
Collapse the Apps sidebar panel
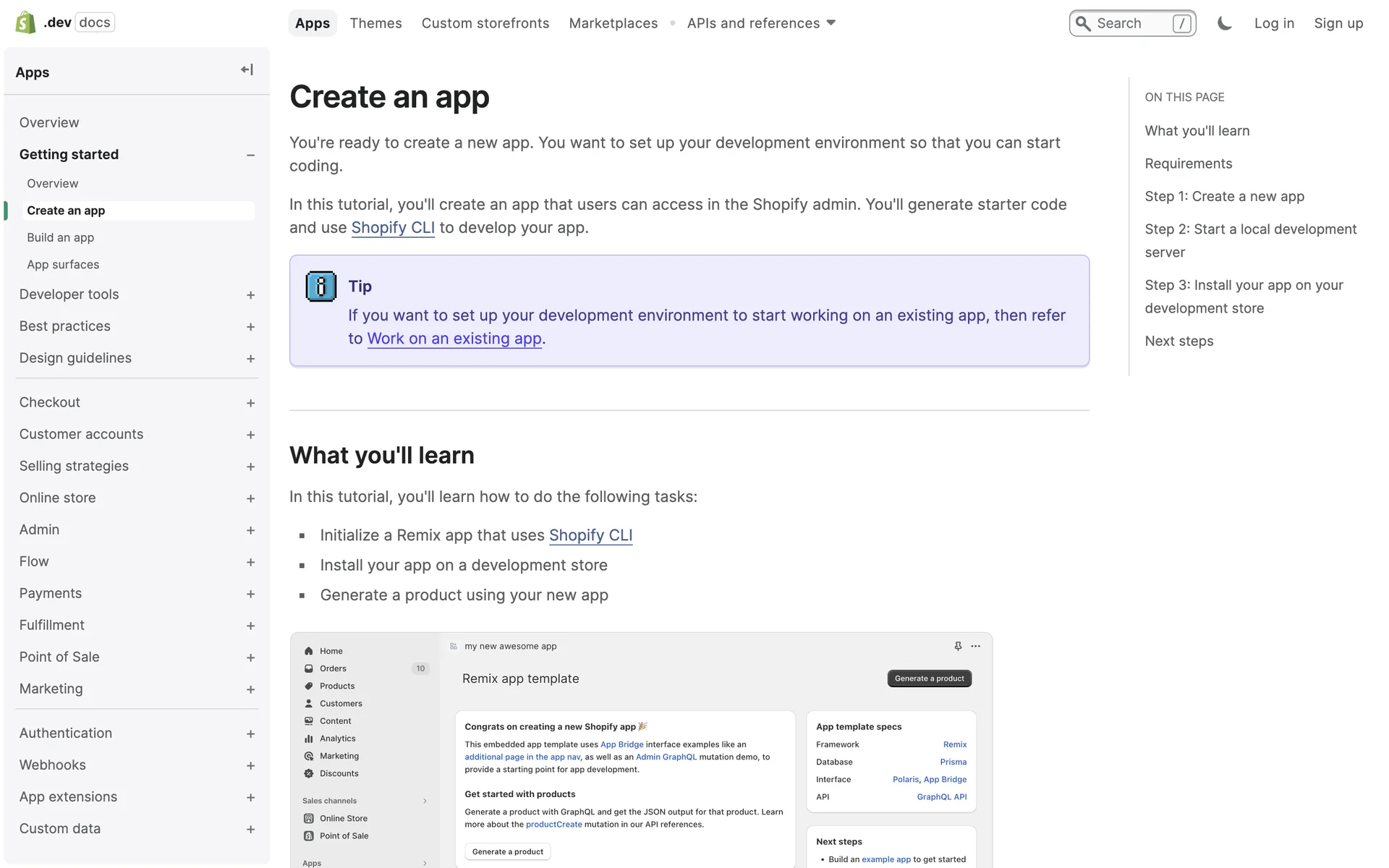(x=247, y=70)
